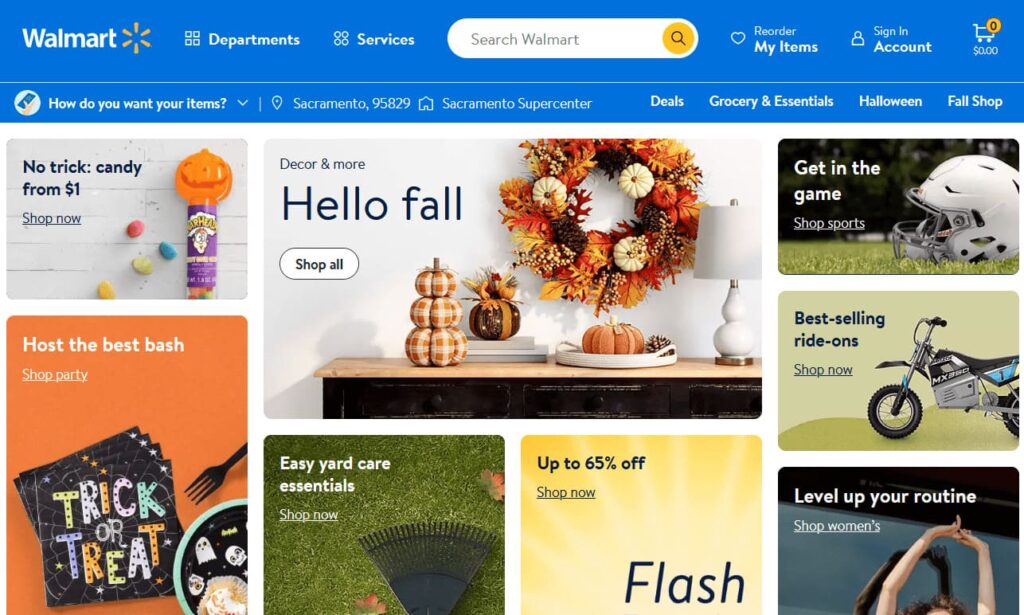Select the Halloween navigation link

pyautogui.click(x=890, y=101)
